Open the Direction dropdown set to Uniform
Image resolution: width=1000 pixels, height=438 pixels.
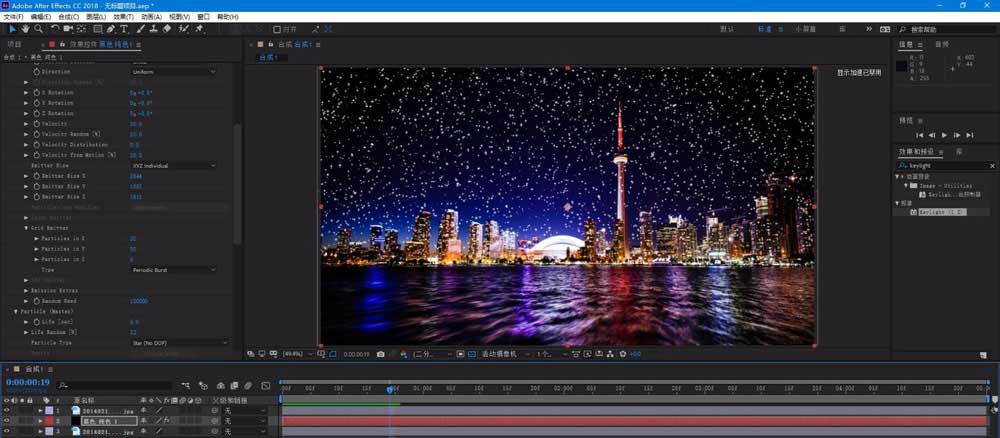click(x=172, y=73)
